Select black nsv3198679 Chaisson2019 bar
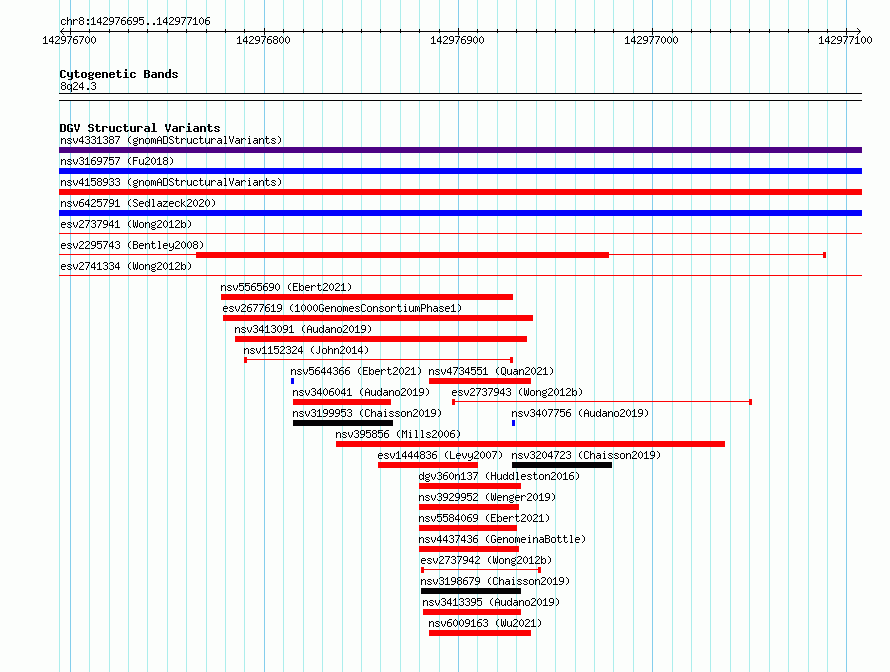The width and height of the screenshot is (890, 672). coord(471,591)
